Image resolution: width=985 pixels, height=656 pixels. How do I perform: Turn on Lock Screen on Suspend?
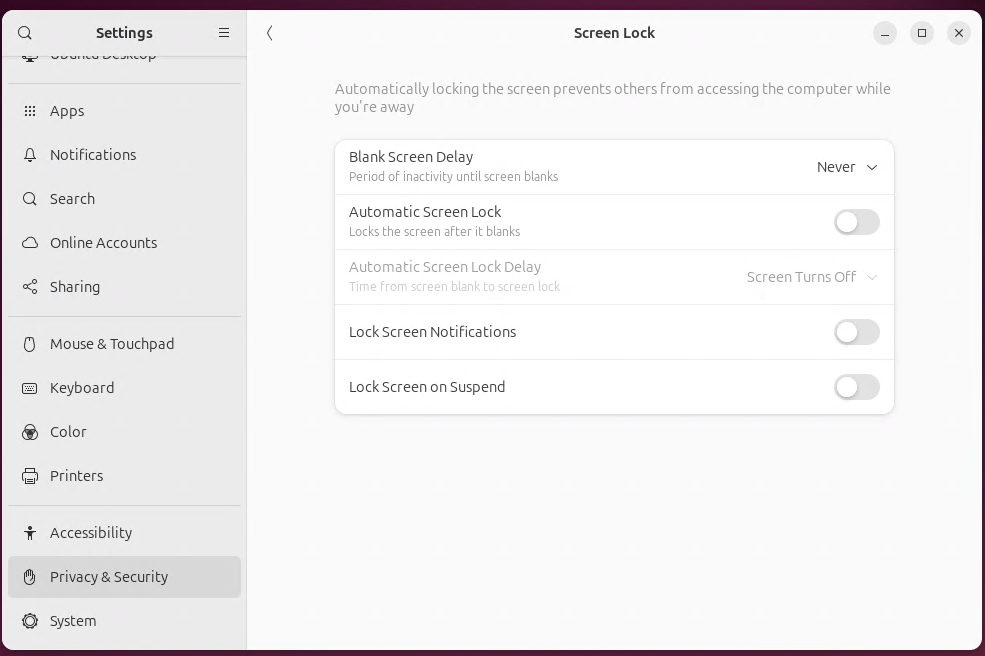856,387
